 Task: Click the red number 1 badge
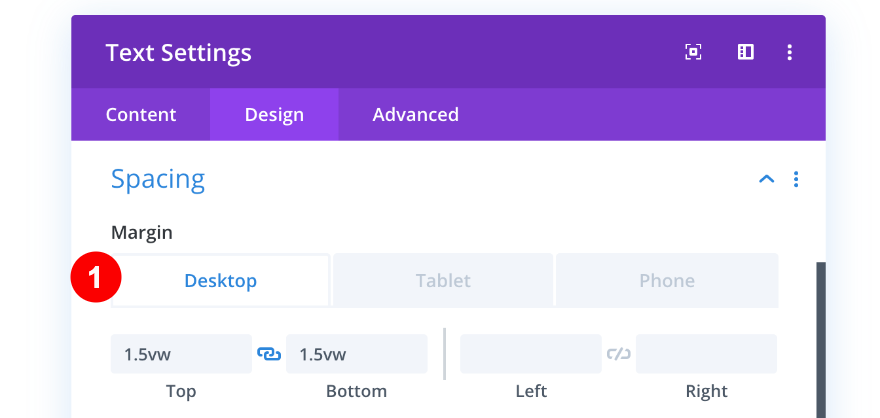95,280
